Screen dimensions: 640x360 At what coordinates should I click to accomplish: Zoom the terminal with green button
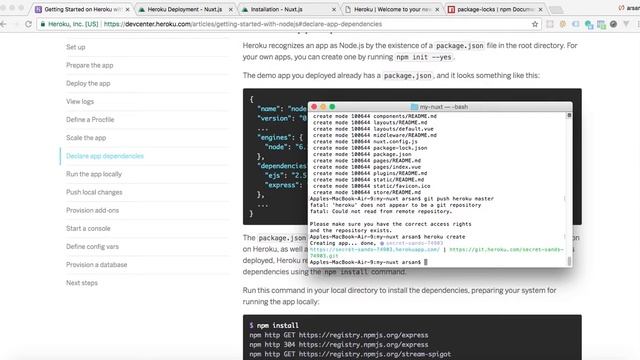[332, 107]
